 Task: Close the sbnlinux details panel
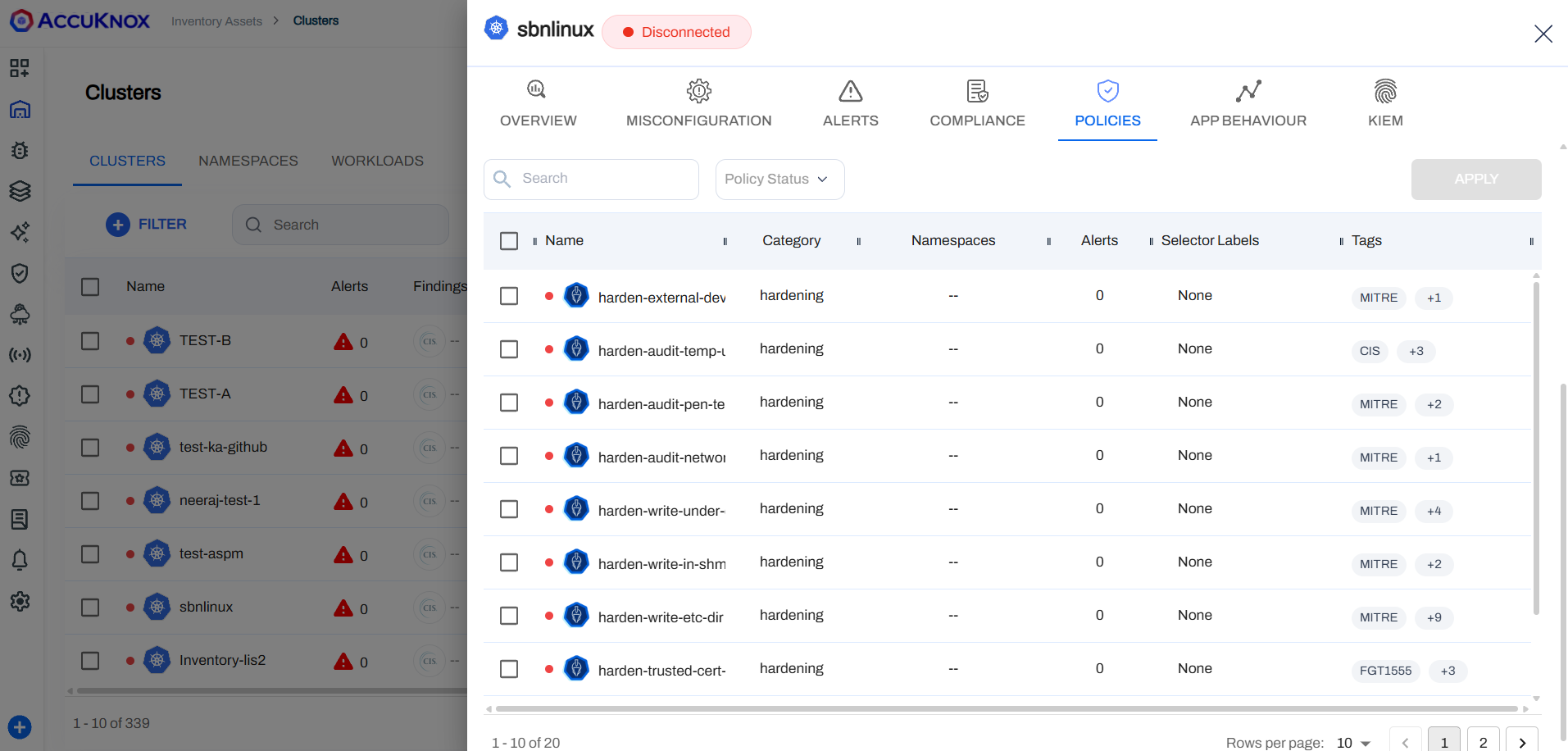point(1543,34)
